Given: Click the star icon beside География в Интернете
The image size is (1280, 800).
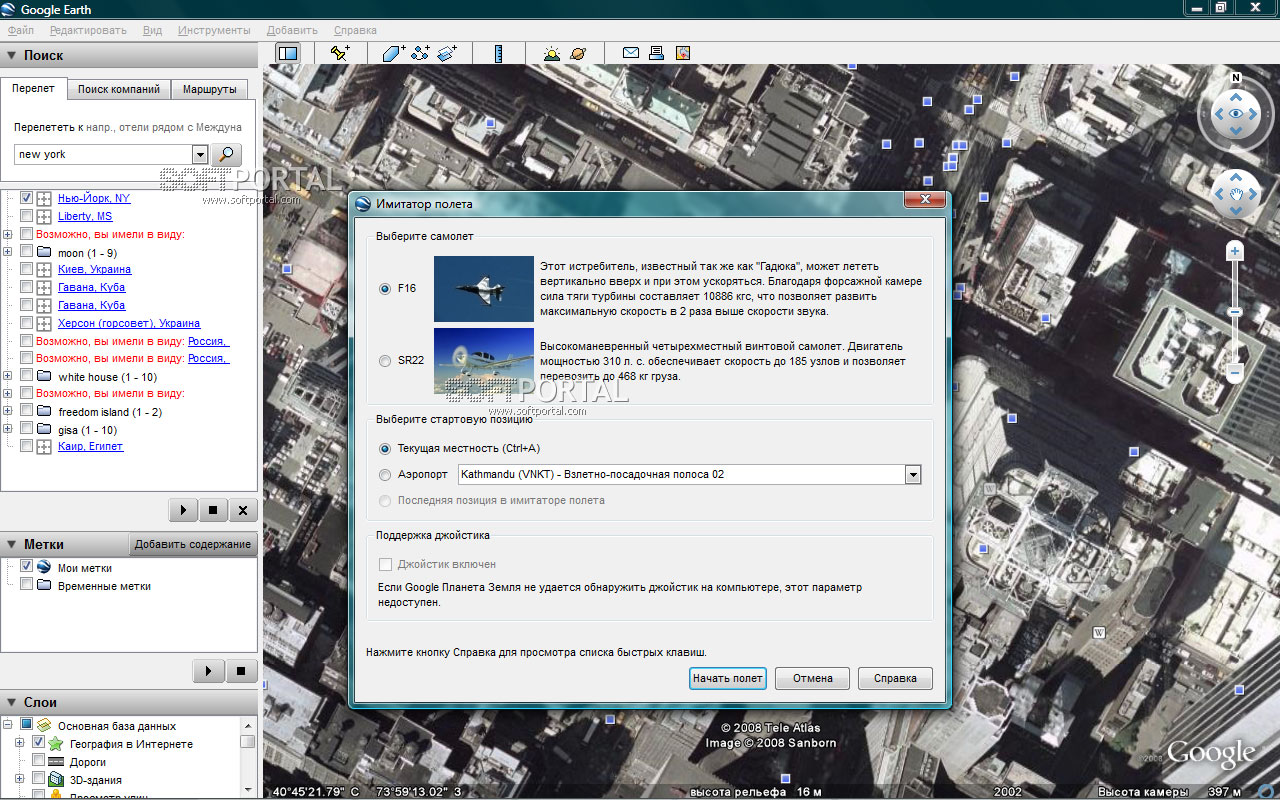Looking at the screenshot, I should 56,744.
